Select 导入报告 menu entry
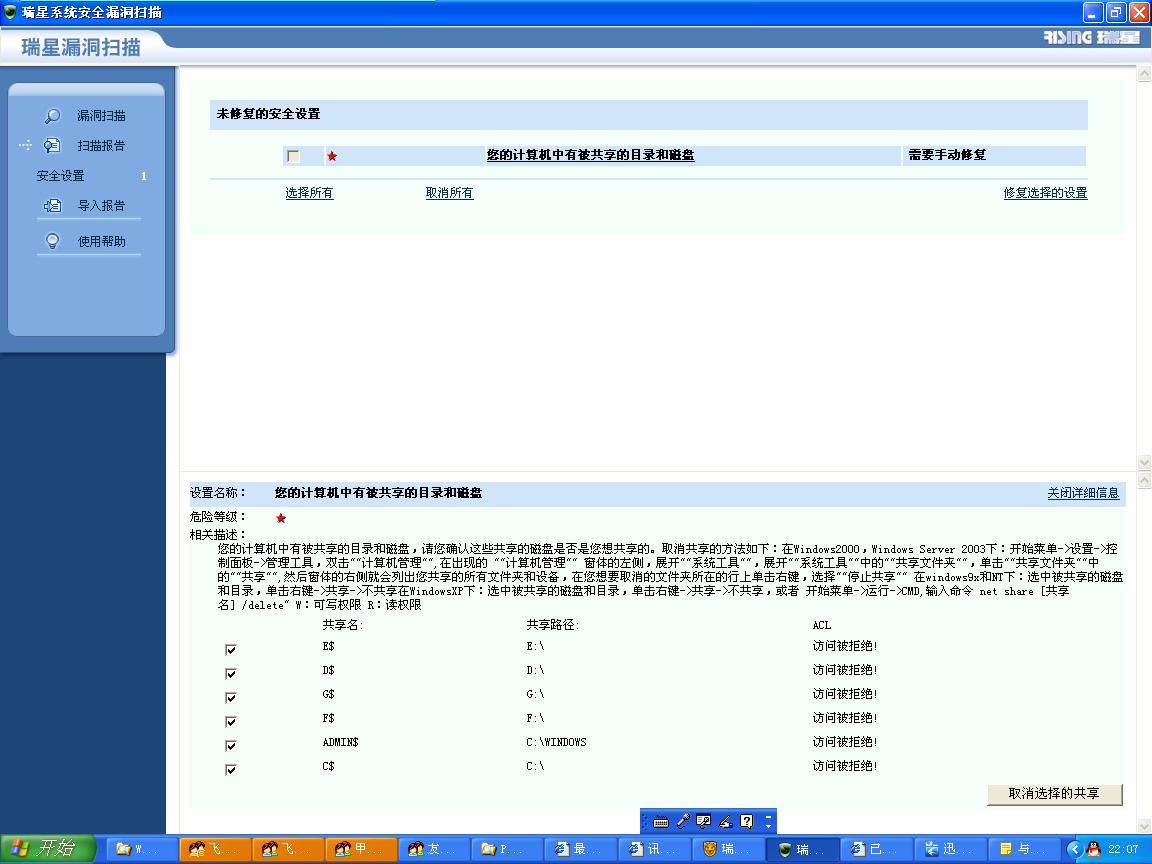Image resolution: width=1152 pixels, height=864 pixels. (x=101, y=206)
